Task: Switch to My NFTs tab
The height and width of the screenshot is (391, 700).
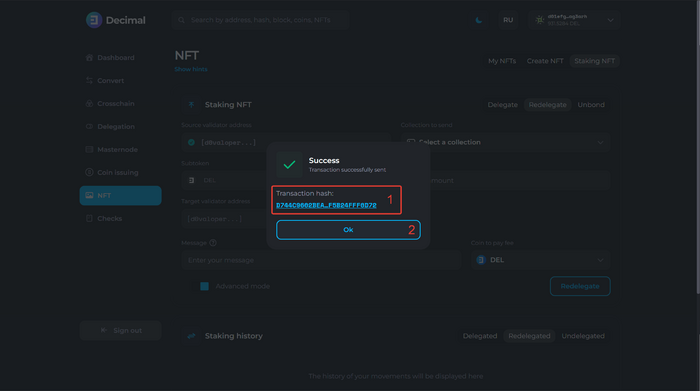Action: coord(502,61)
